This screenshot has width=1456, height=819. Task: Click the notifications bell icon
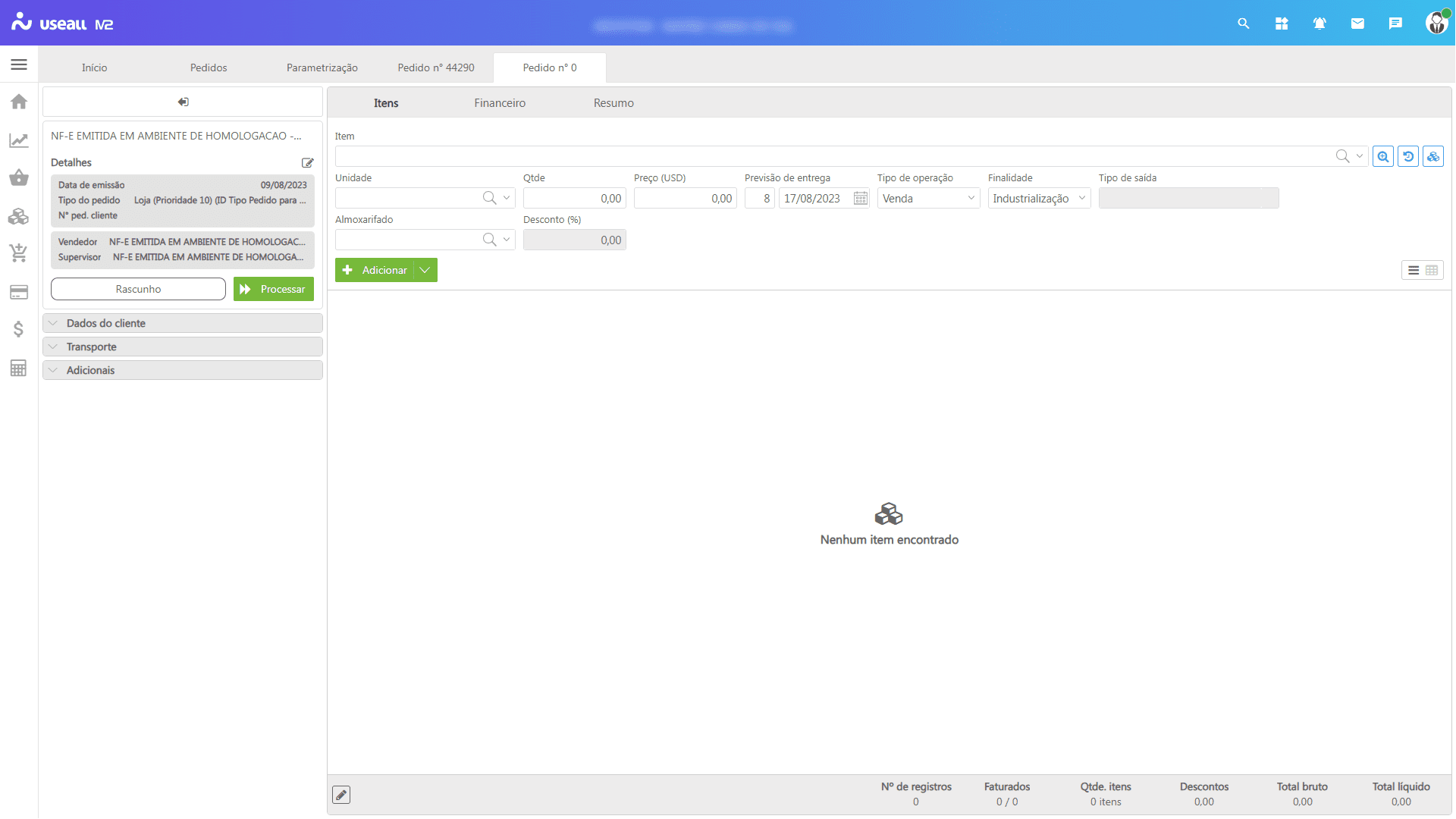click(1319, 24)
